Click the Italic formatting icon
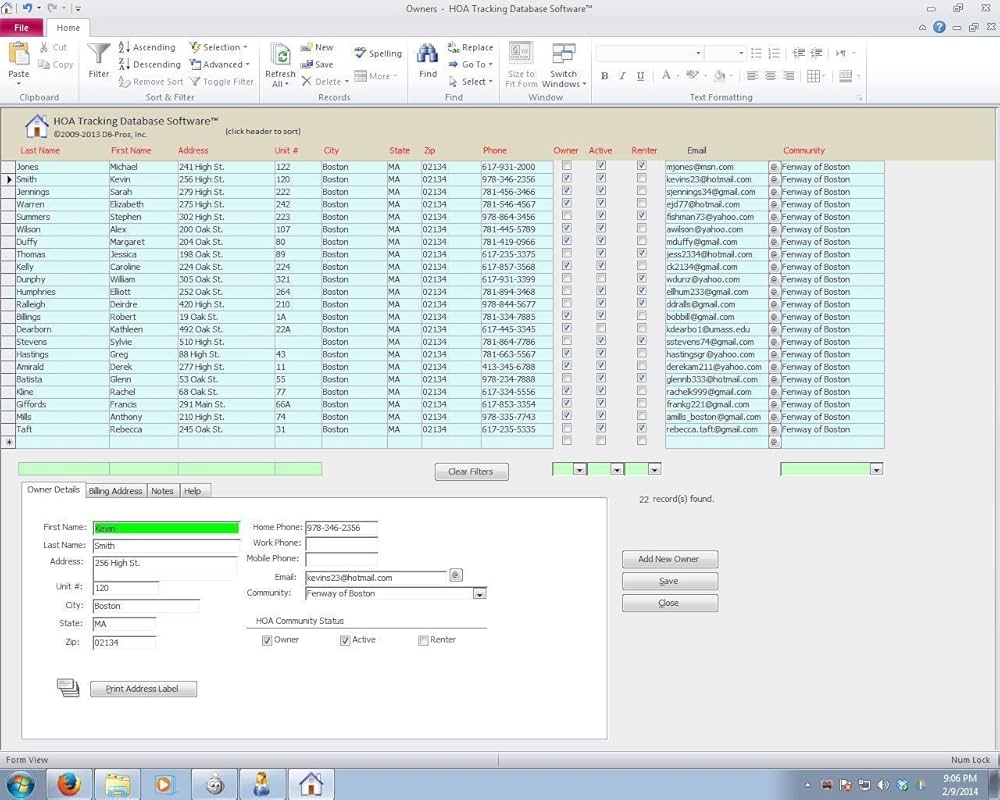Image resolution: width=1000 pixels, height=800 pixels. point(622,76)
